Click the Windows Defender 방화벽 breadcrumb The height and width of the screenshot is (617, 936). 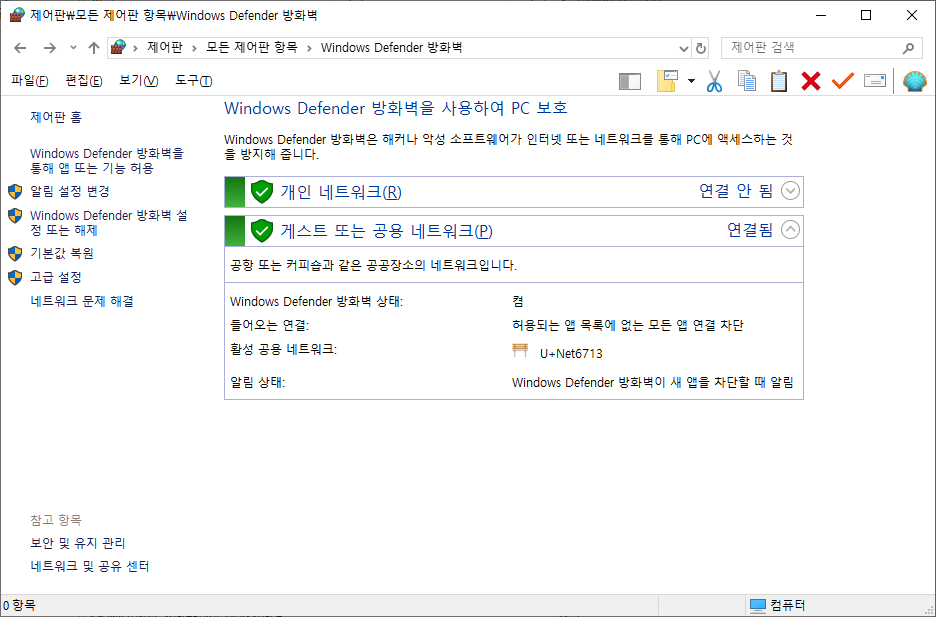pyautogui.click(x=392, y=48)
